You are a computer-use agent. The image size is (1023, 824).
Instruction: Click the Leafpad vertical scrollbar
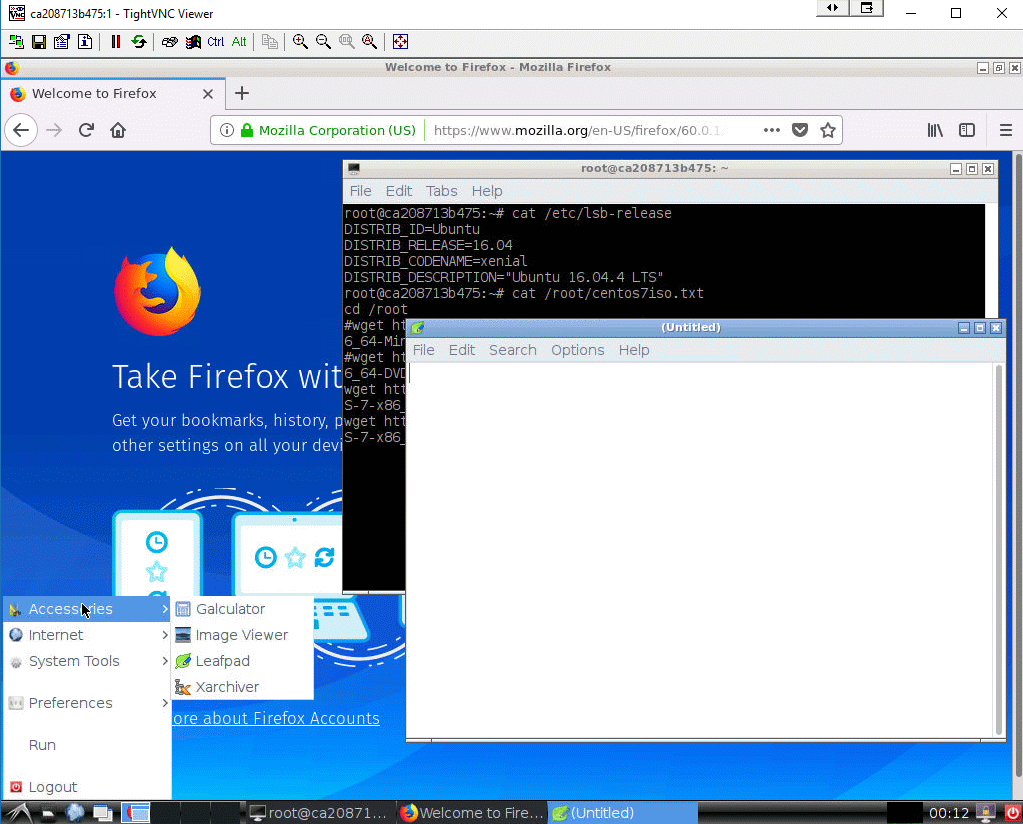click(998, 550)
